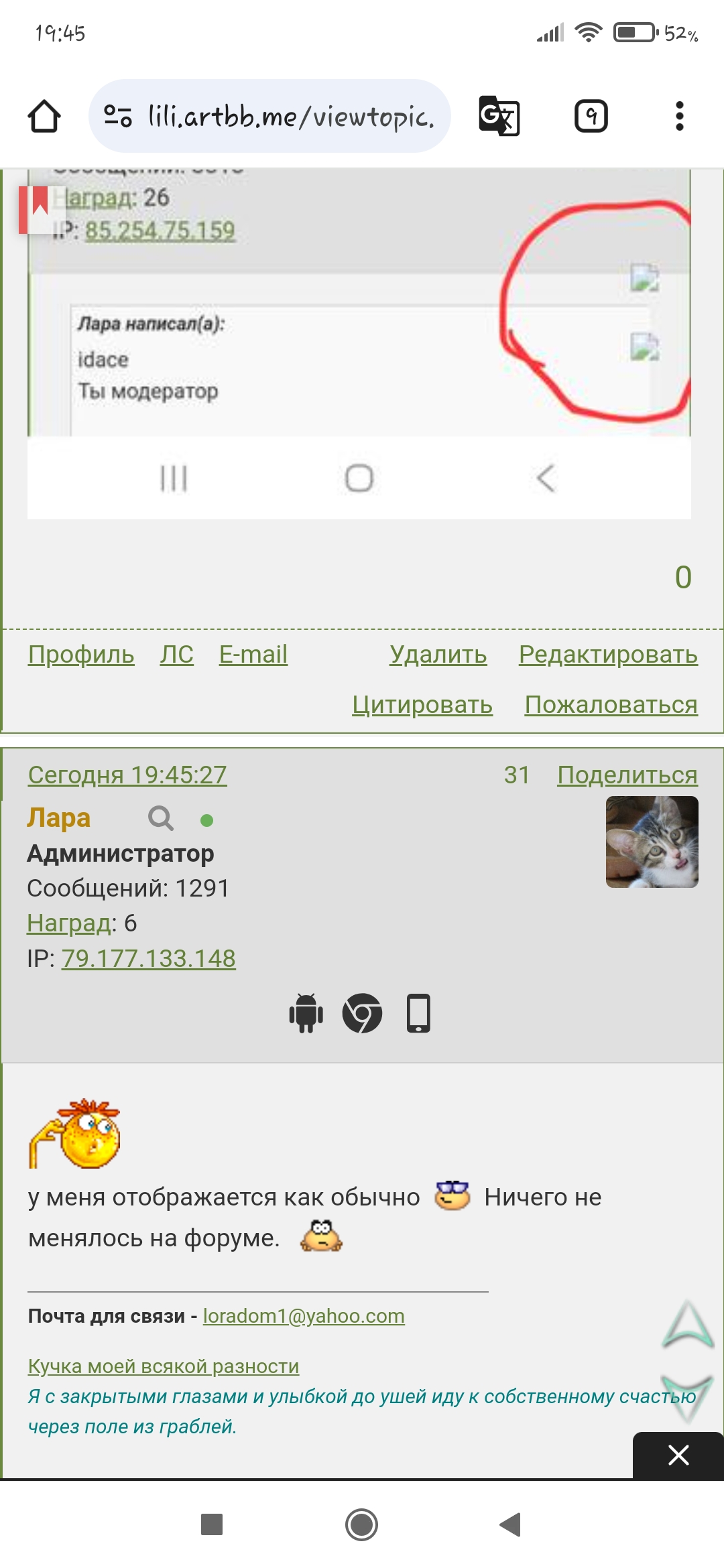Open Google Translate page icon
This screenshot has height=1568, width=724.
(499, 116)
